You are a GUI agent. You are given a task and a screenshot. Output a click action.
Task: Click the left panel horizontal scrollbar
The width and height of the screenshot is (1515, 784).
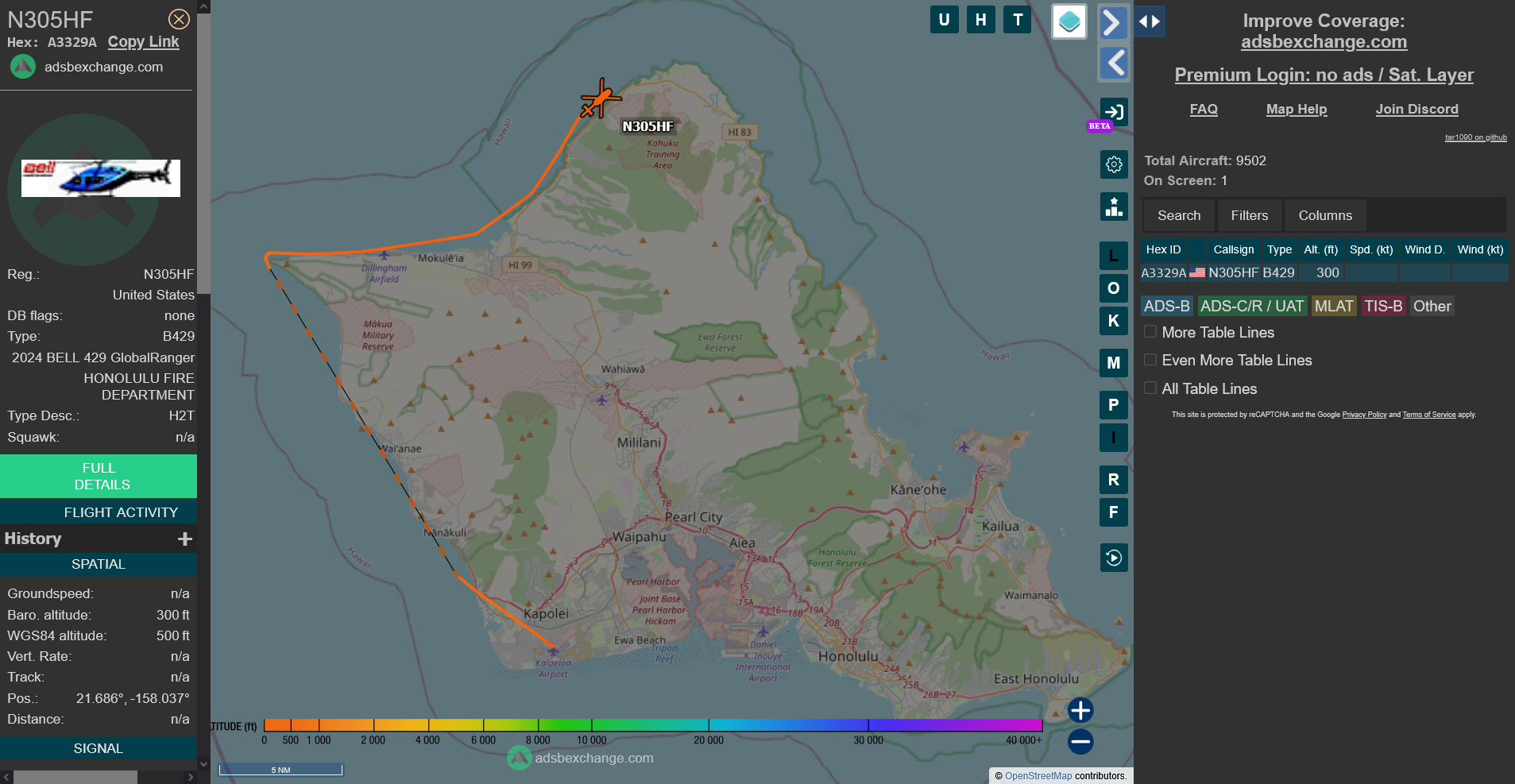[75, 777]
